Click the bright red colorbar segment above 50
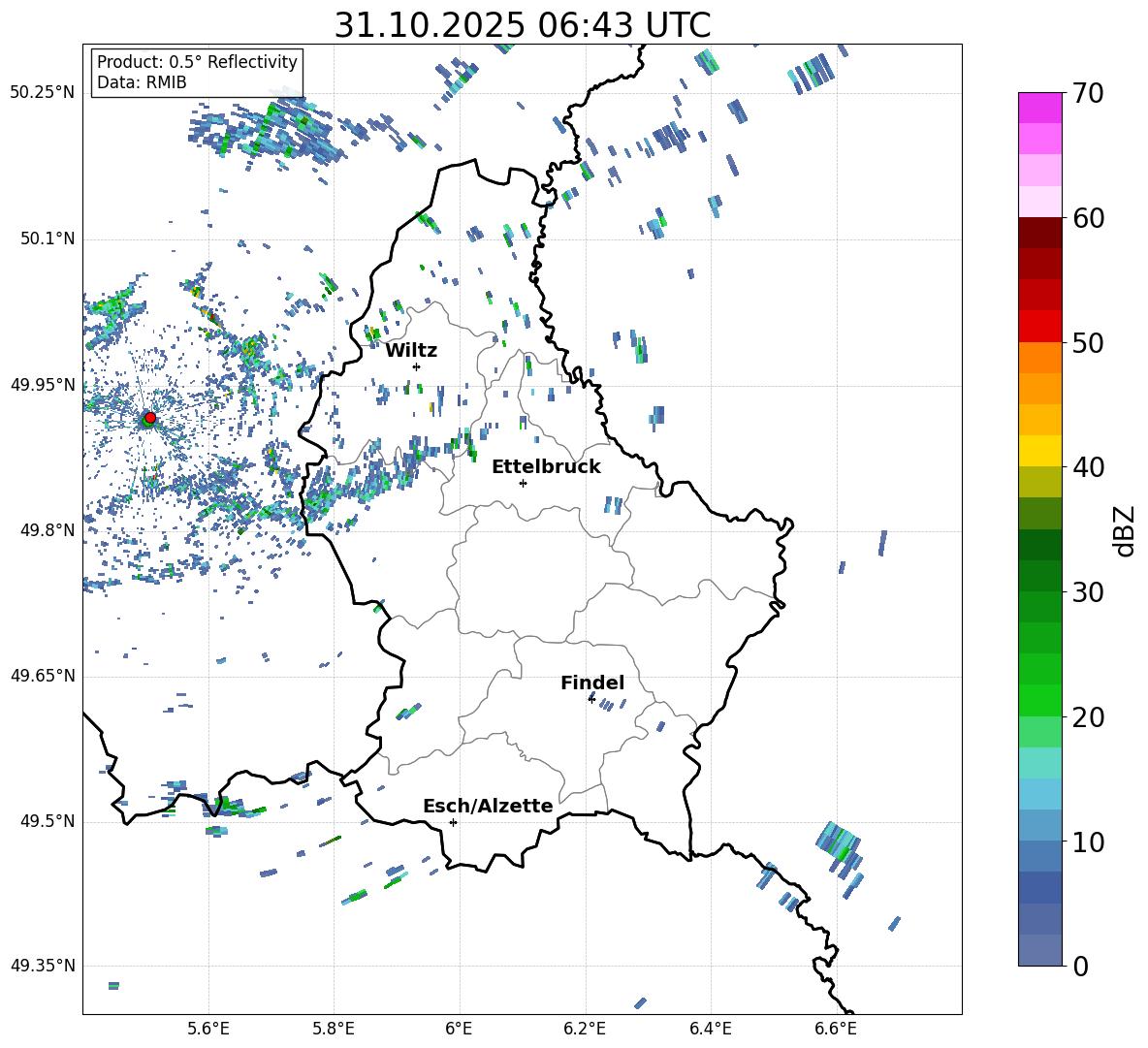This screenshot has width=1148, height=1048. tap(1040, 326)
